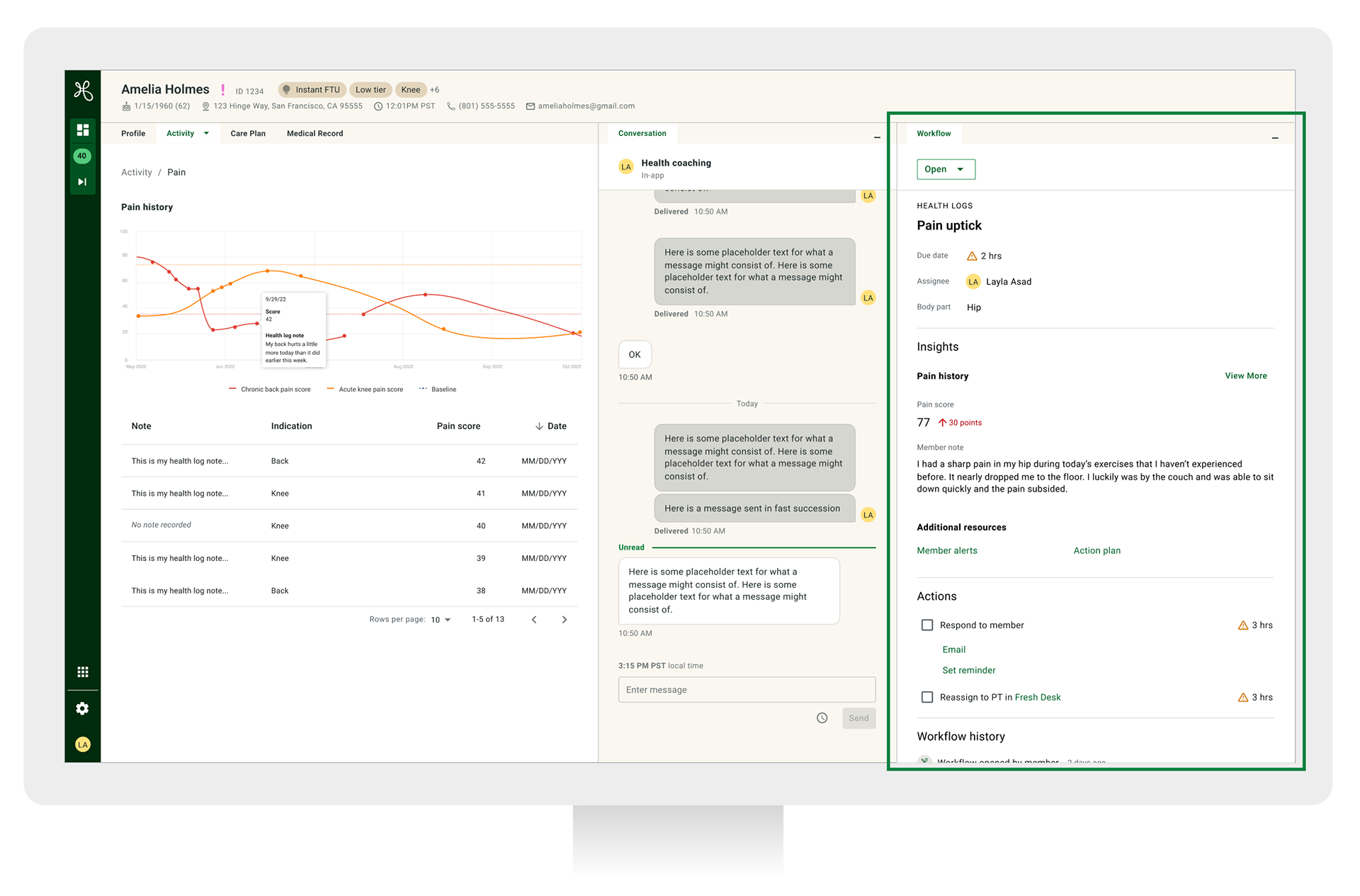Click the phone icon next to (801) 555-5555
The height and width of the screenshot is (896, 1360).
(450, 106)
